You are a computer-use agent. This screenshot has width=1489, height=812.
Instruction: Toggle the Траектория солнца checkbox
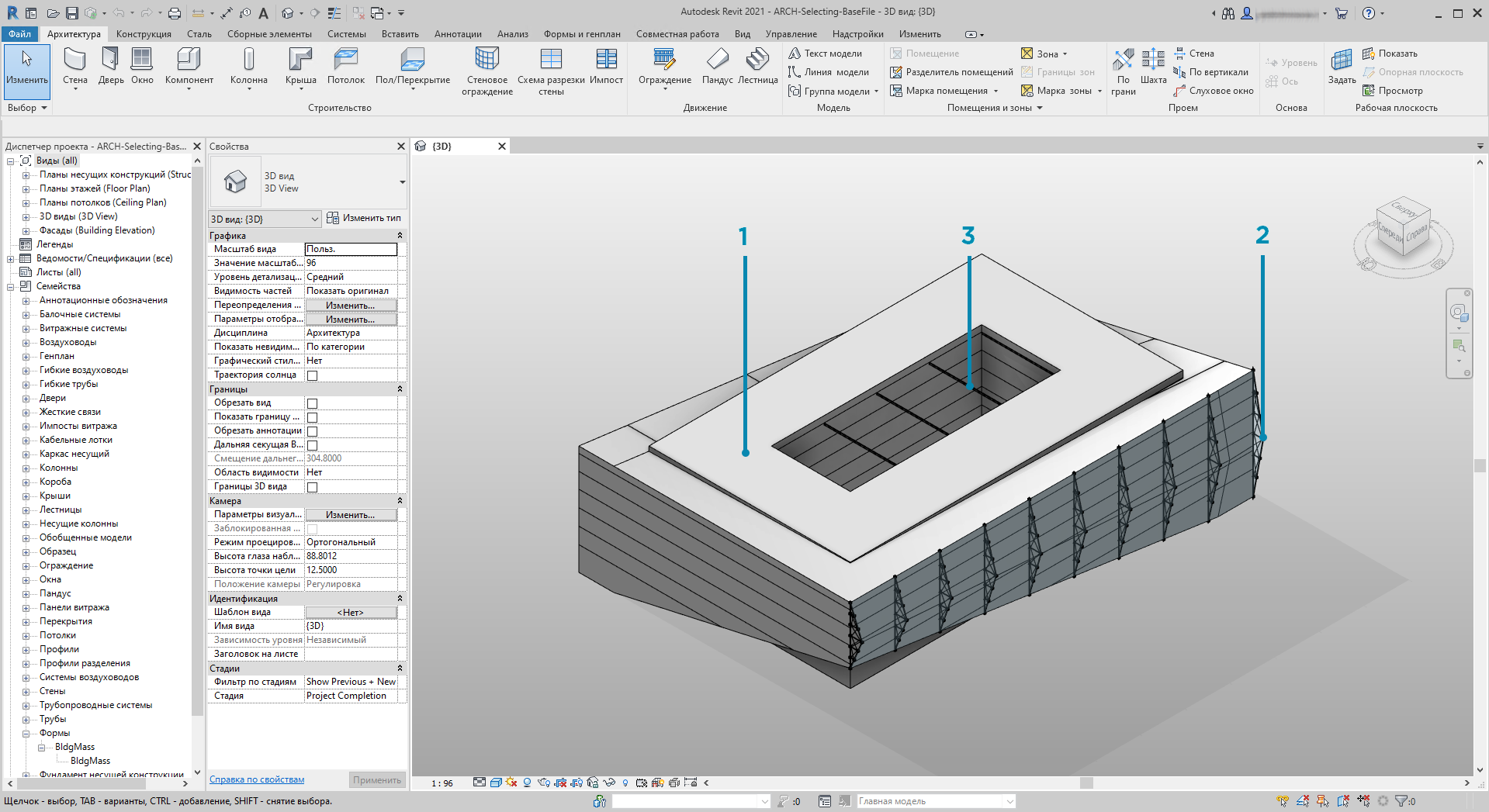[x=313, y=375]
